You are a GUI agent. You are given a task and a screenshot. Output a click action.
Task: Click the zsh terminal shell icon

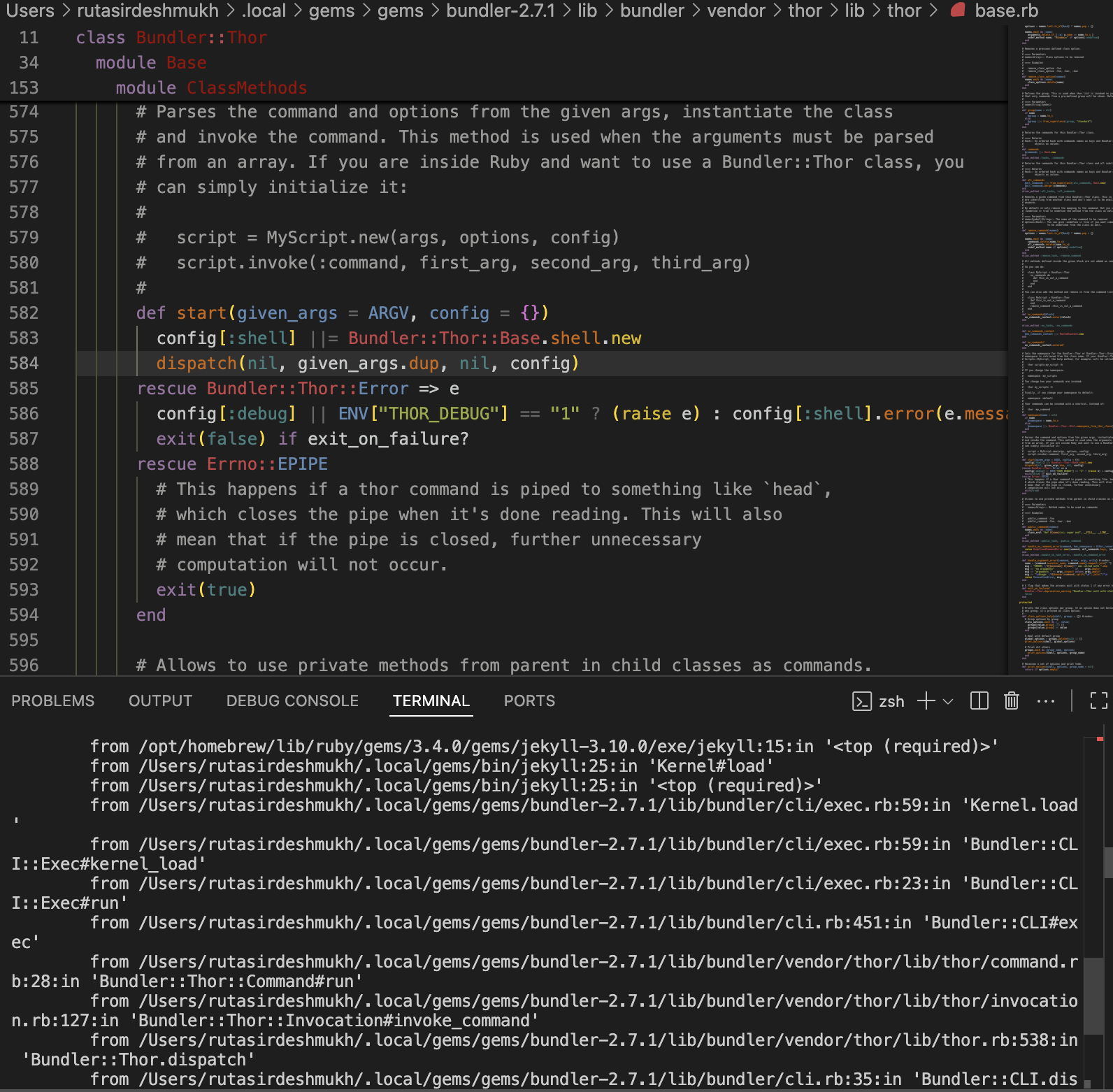pos(862,701)
